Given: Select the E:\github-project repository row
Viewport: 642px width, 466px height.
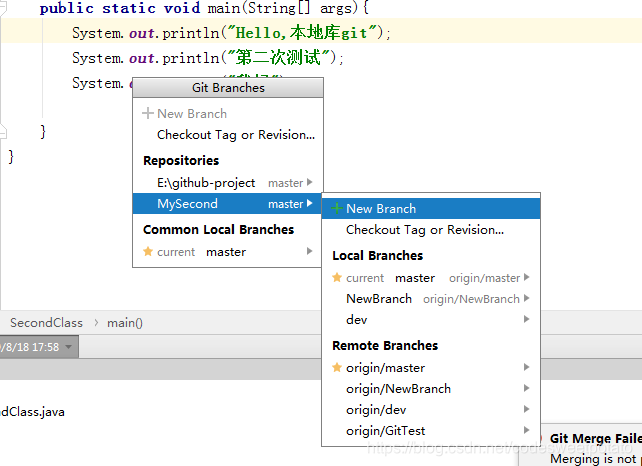Looking at the screenshot, I should 228,183.
